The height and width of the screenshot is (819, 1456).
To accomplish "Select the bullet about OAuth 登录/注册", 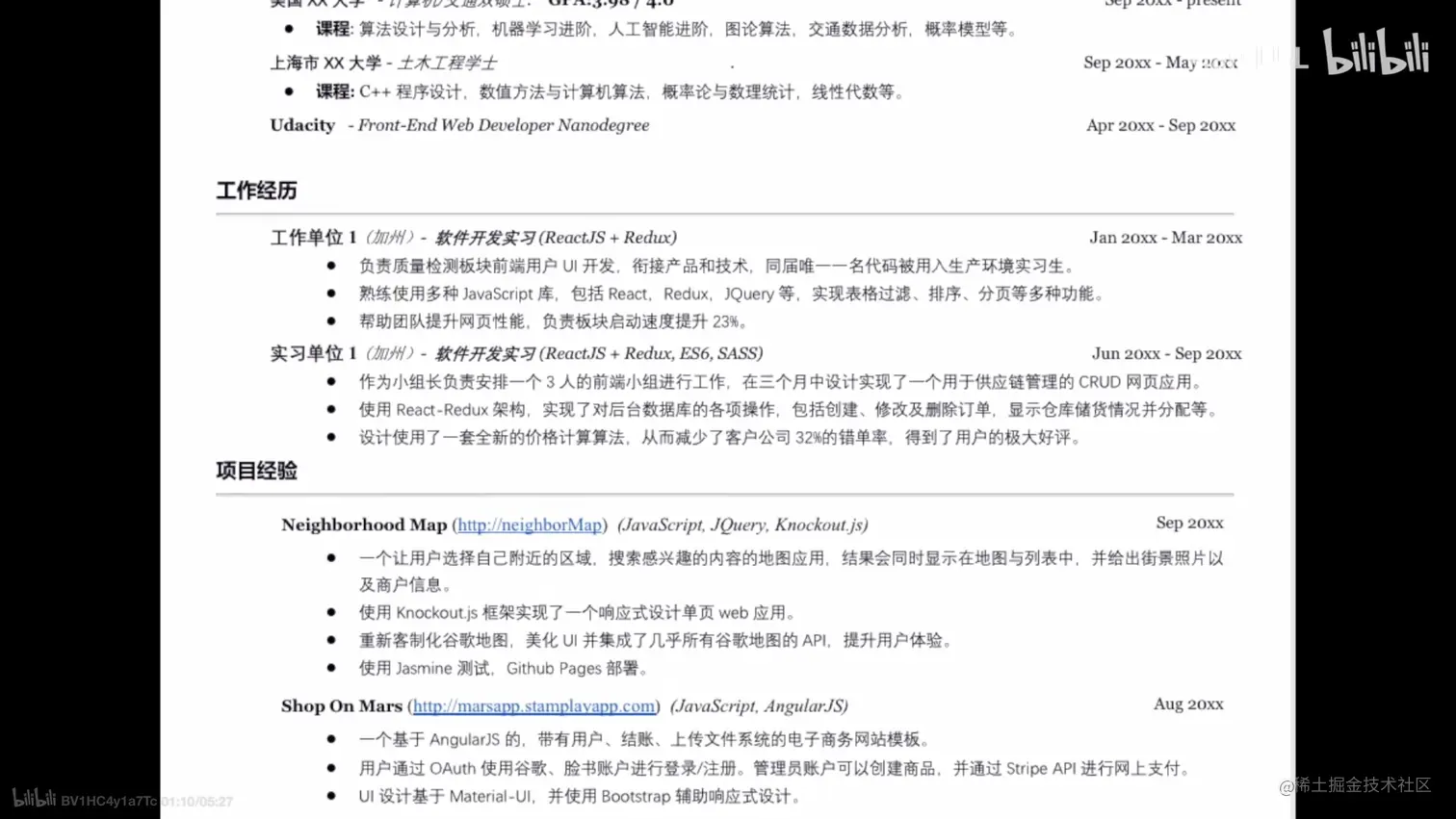I will pos(776,768).
